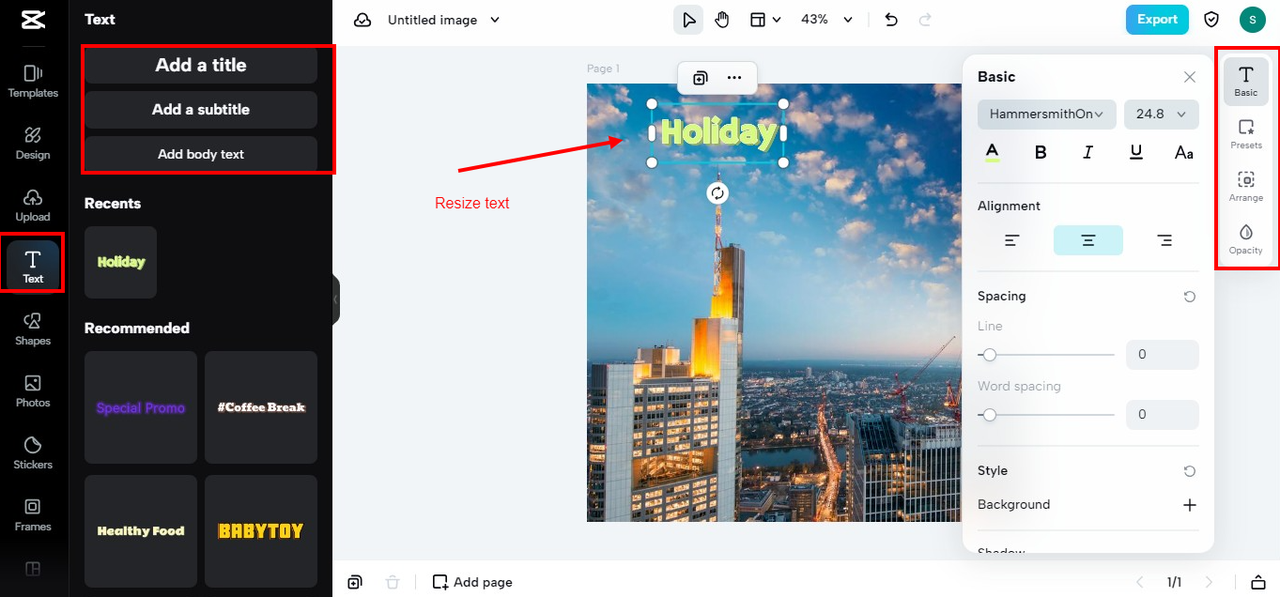Add a Background style
This screenshot has height=597, width=1280.
[x=1189, y=505]
